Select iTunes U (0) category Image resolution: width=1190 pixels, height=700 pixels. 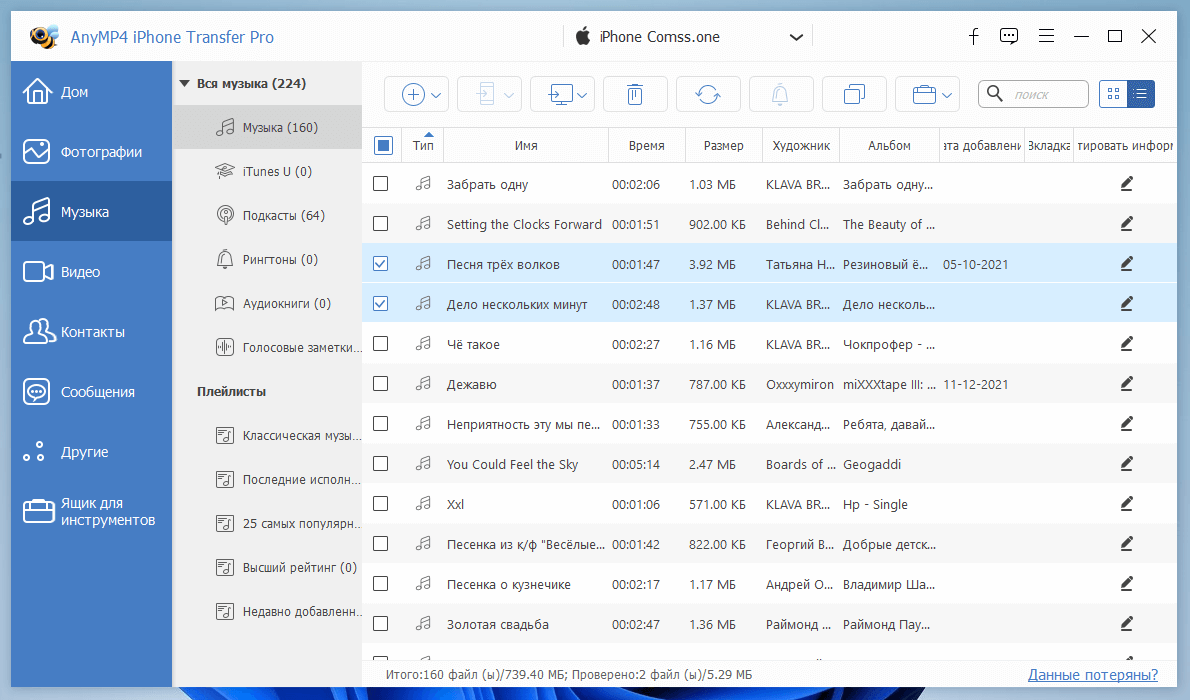[x=268, y=172]
